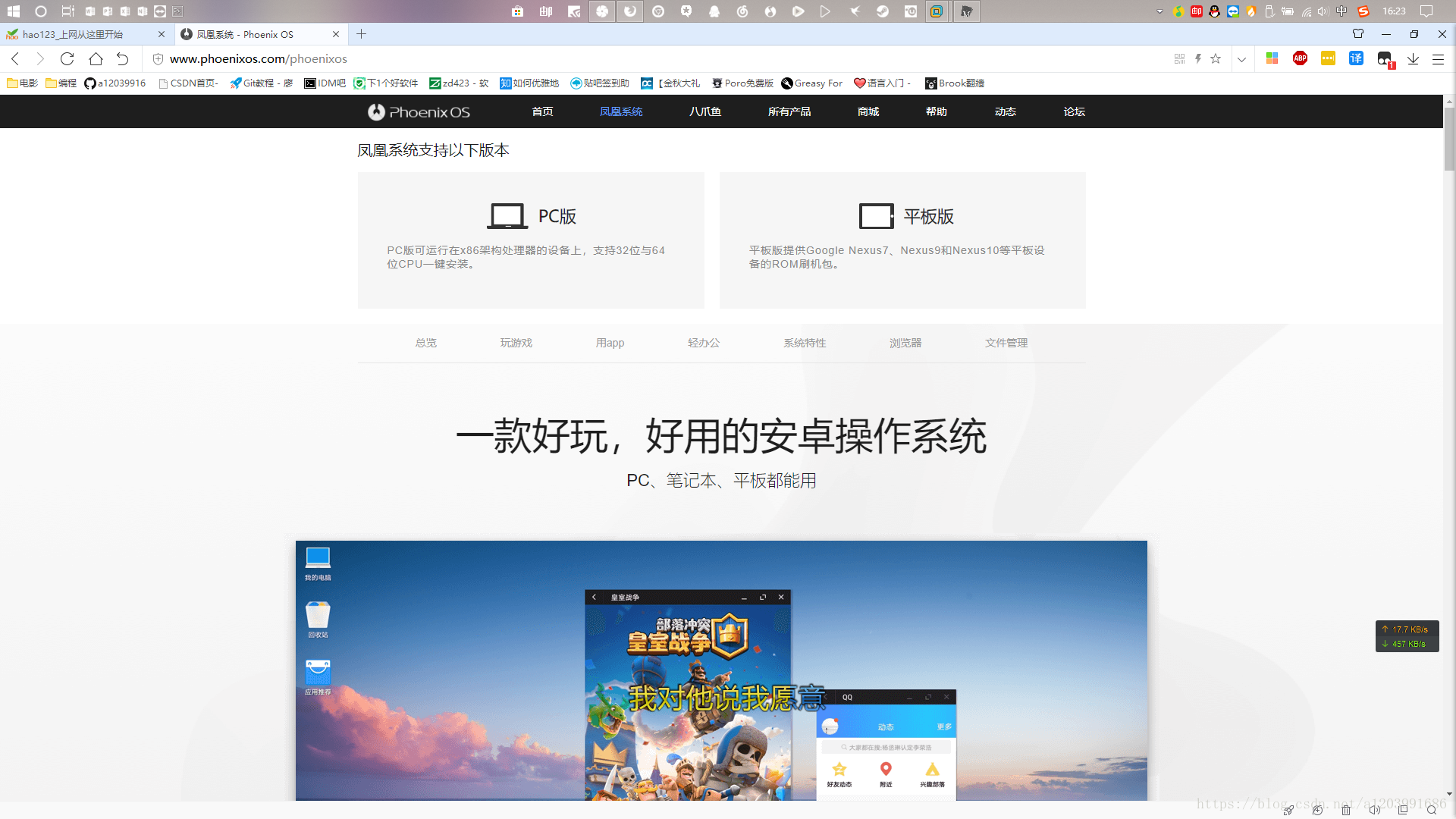The height and width of the screenshot is (819, 1456).
Task: Toggle the 中 input method indicator
Action: [1342, 11]
